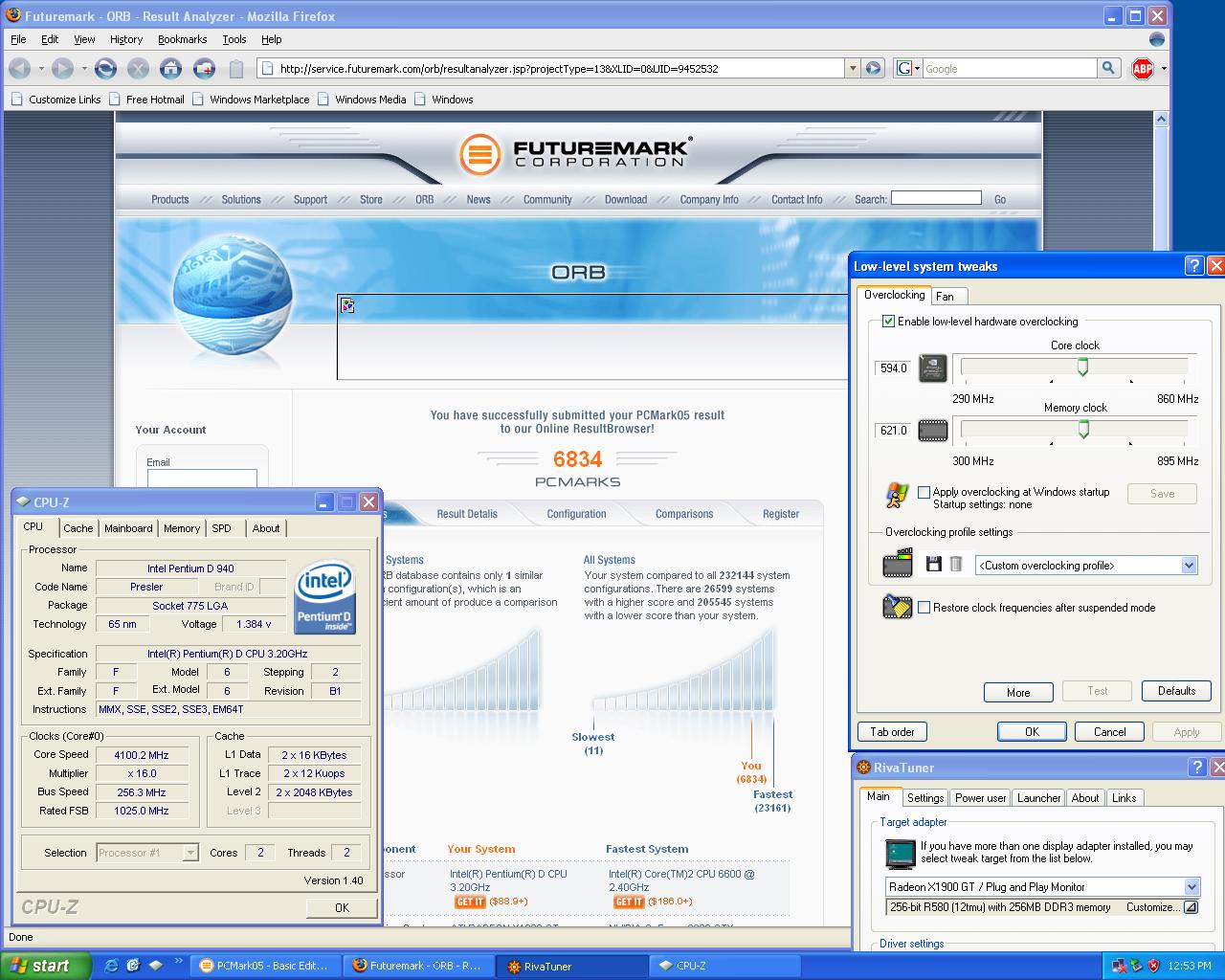The image size is (1225, 980).
Task: Open Firefox Bookmarks menu
Action: [182, 39]
